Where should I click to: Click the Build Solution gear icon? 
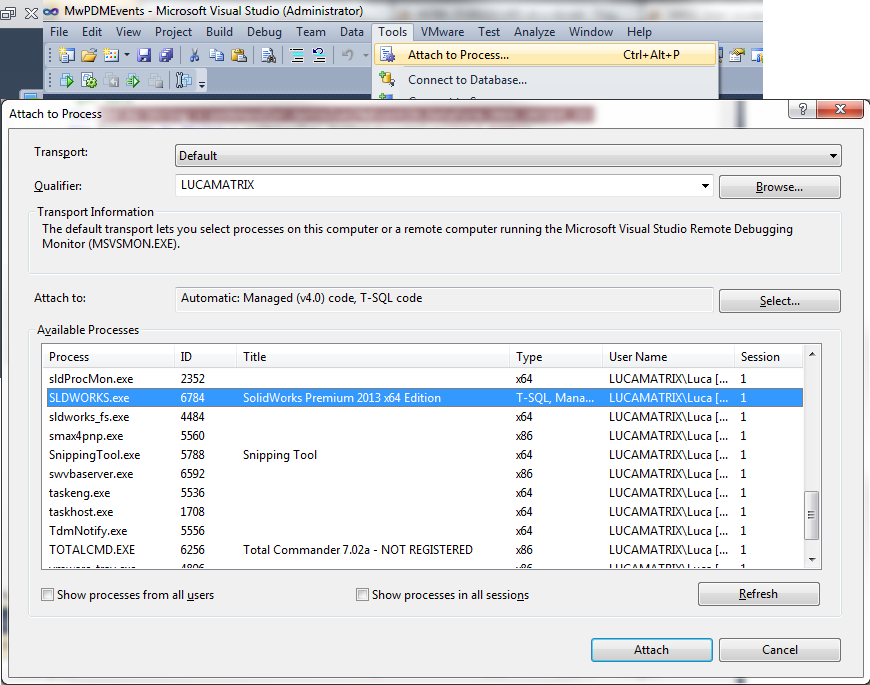89,81
